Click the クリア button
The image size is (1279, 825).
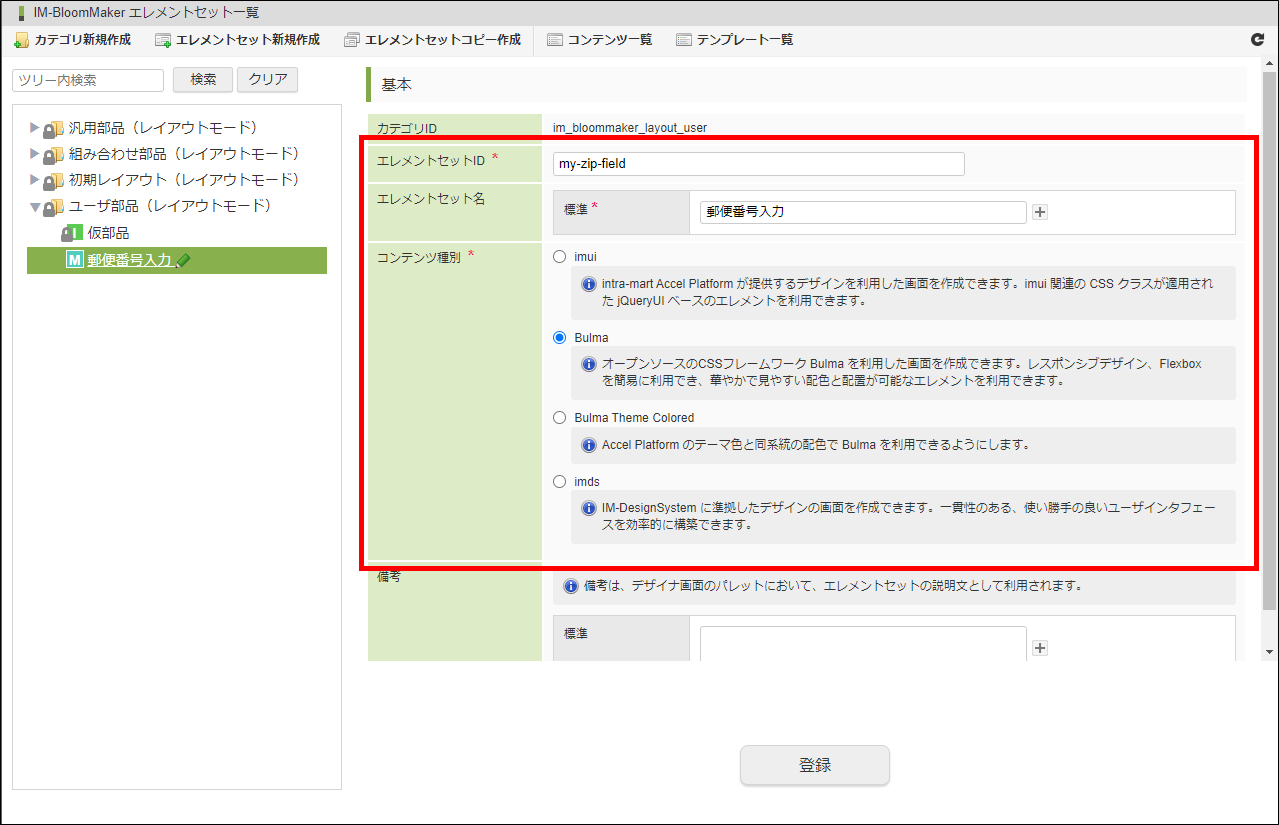tap(268, 80)
